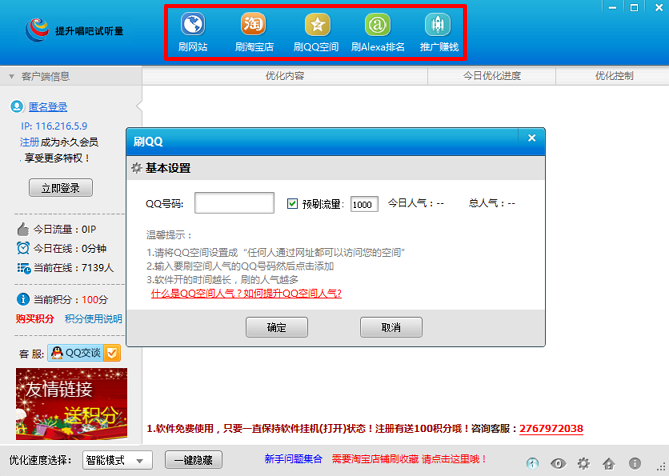The height and width of the screenshot is (476, 669).
Task: Choose the 刷Alexa排名 icon
Action: (x=378, y=24)
